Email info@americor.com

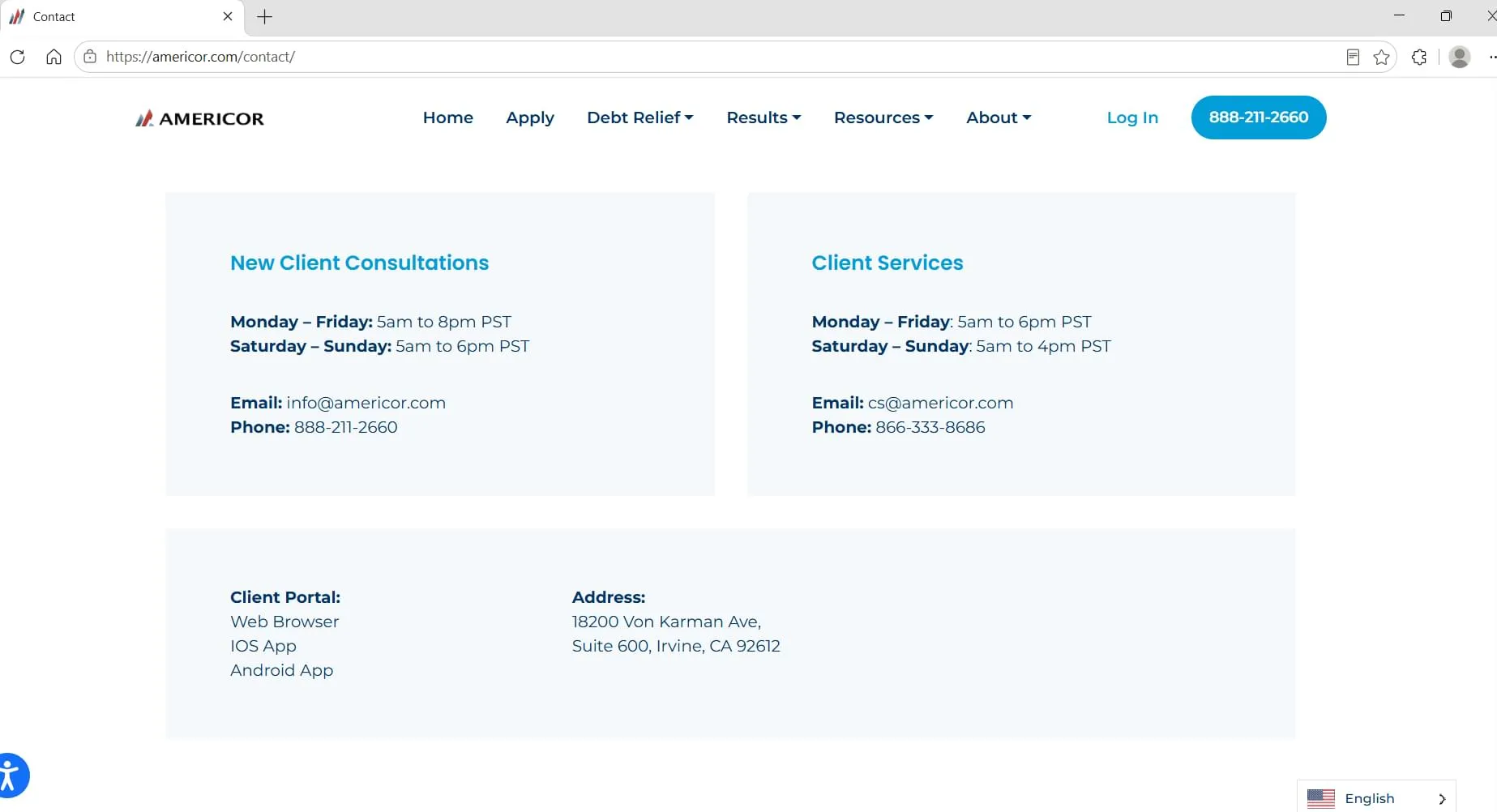[366, 403]
